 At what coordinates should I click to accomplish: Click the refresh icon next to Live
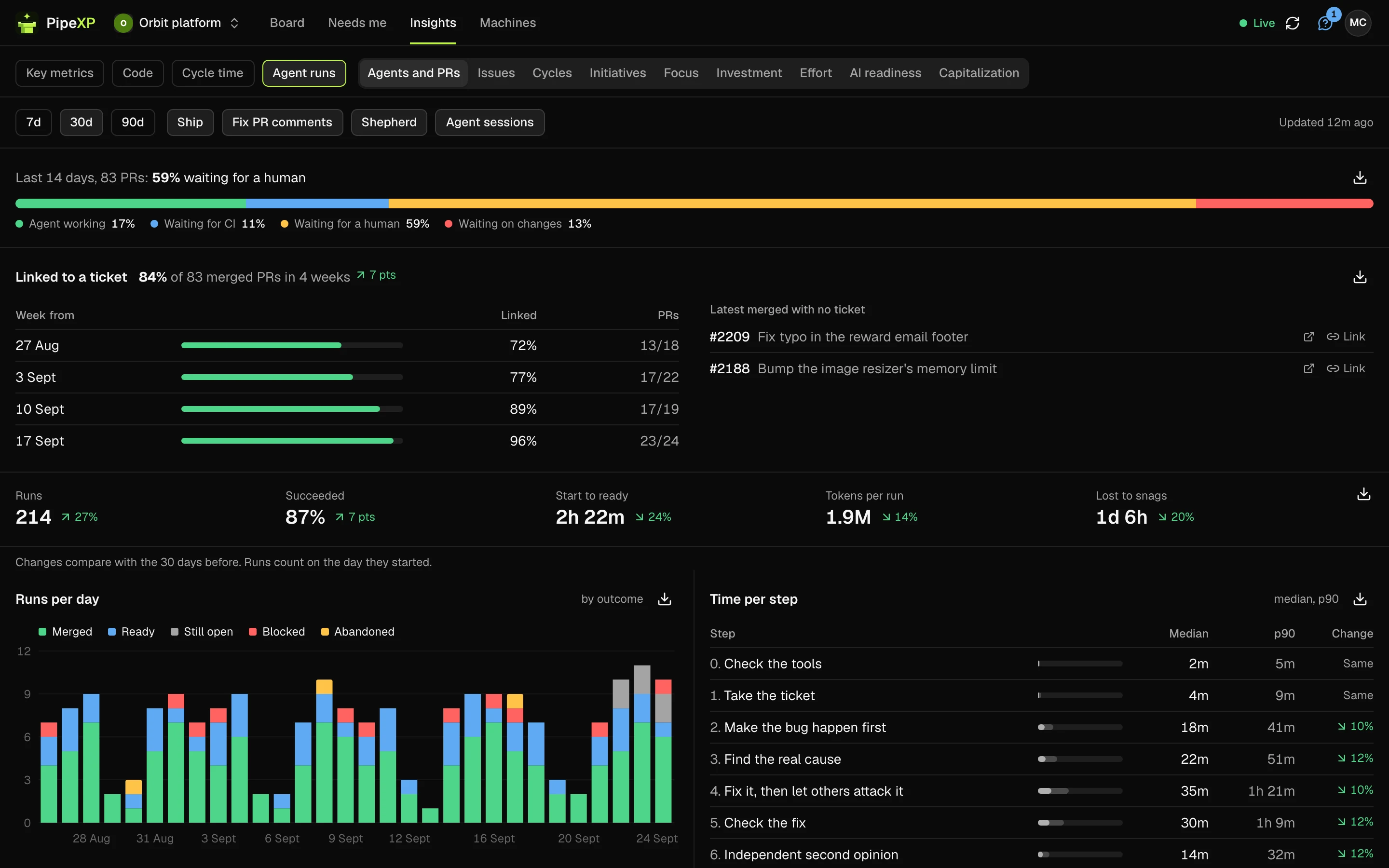tap(1293, 23)
